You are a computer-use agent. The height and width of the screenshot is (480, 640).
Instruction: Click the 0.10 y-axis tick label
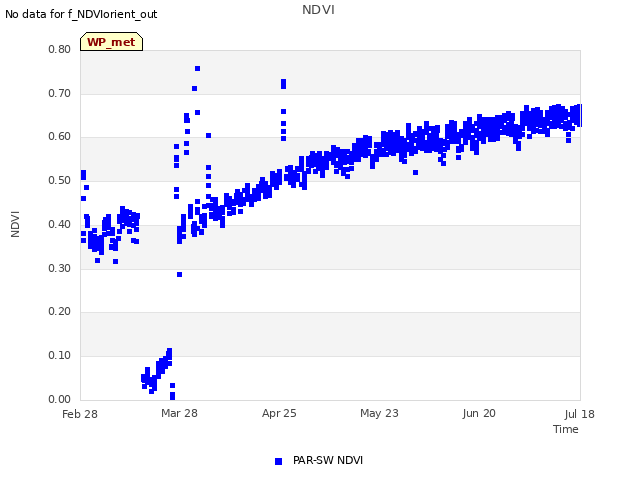60,355
